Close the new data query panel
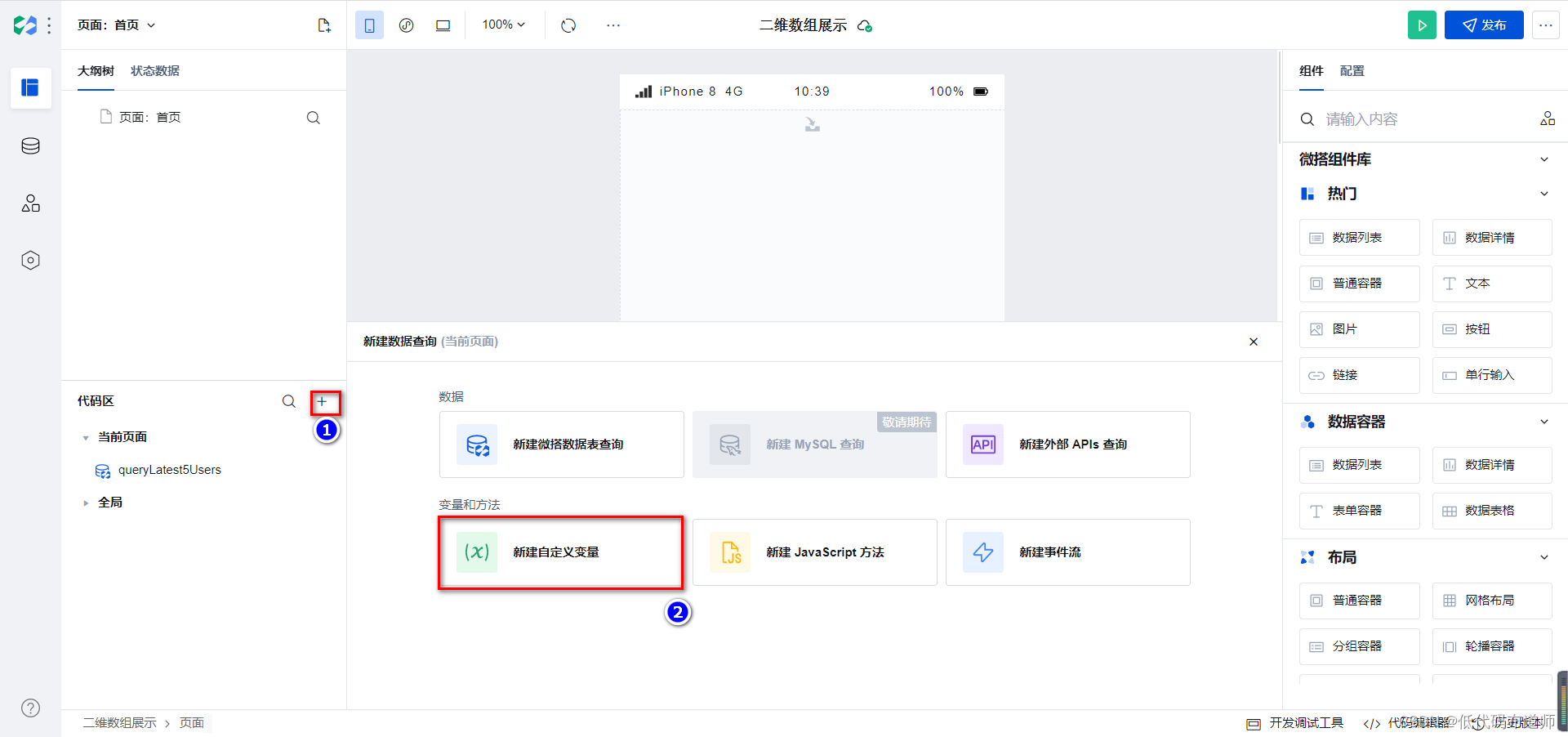Image resolution: width=1568 pixels, height=737 pixels. click(x=1254, y=342)
